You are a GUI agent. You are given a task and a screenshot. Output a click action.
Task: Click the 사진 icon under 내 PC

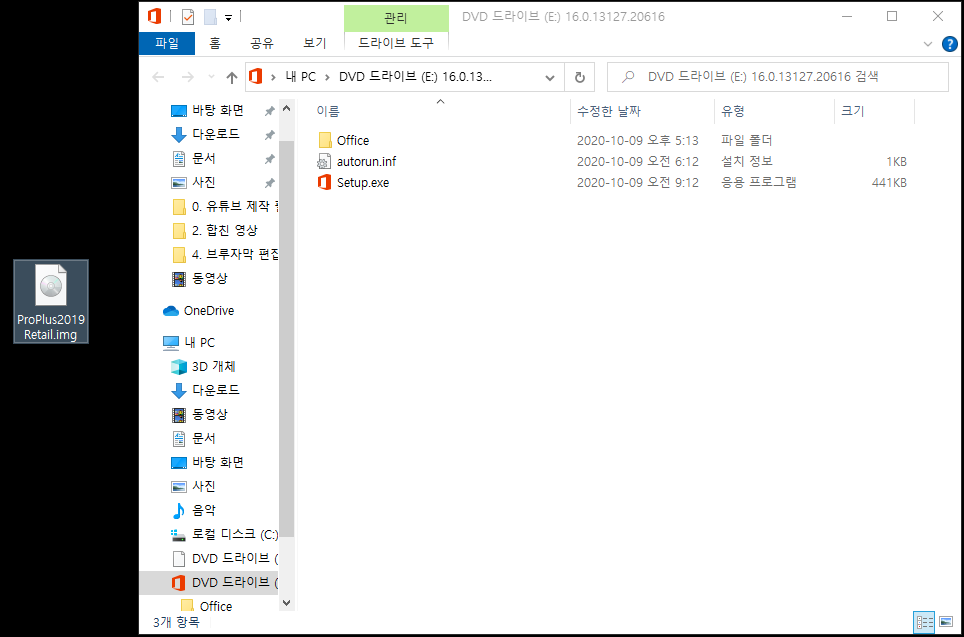pyautogui.click(x=178, y=486)
